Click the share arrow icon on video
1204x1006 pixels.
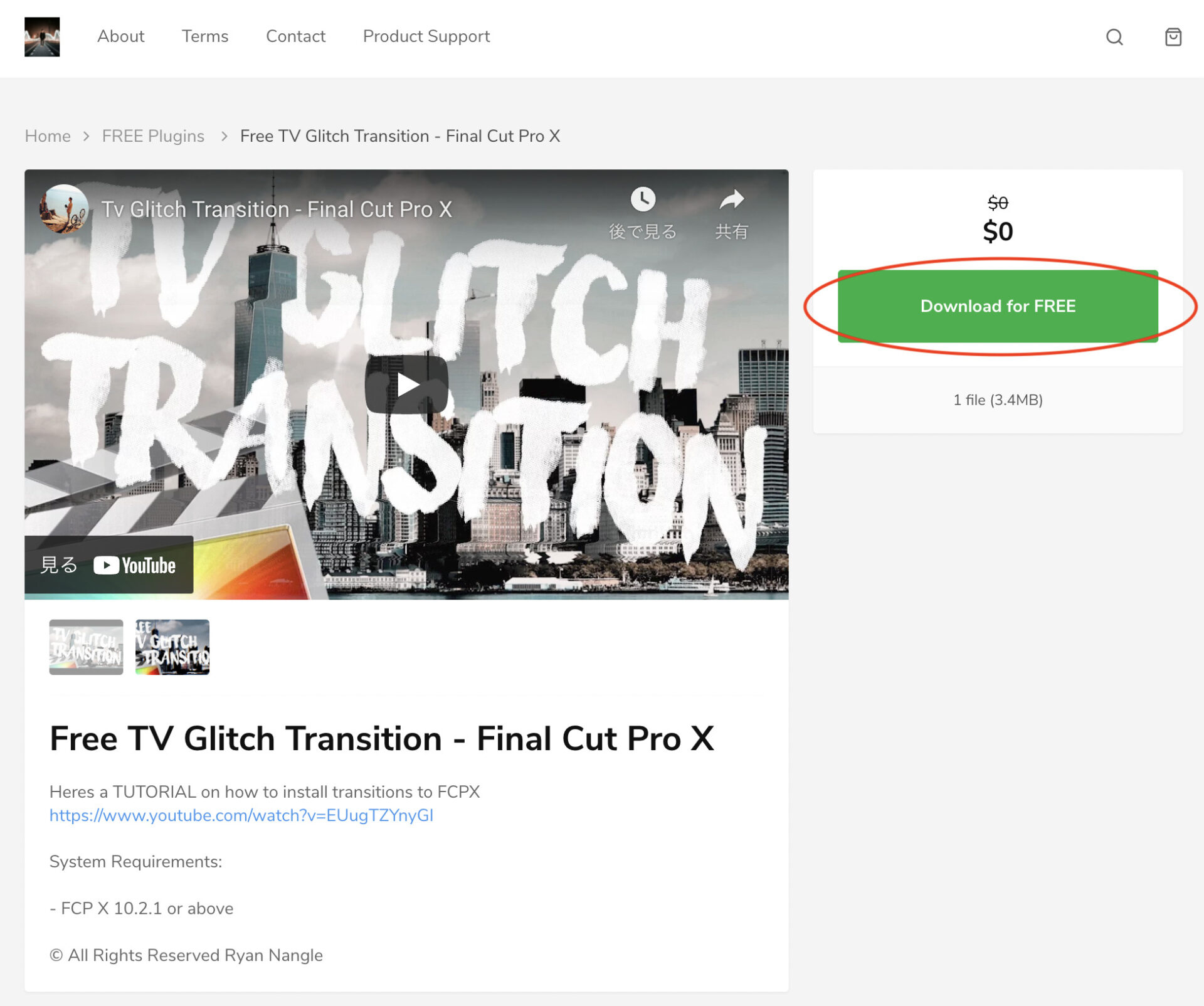[x=731, y=199]
